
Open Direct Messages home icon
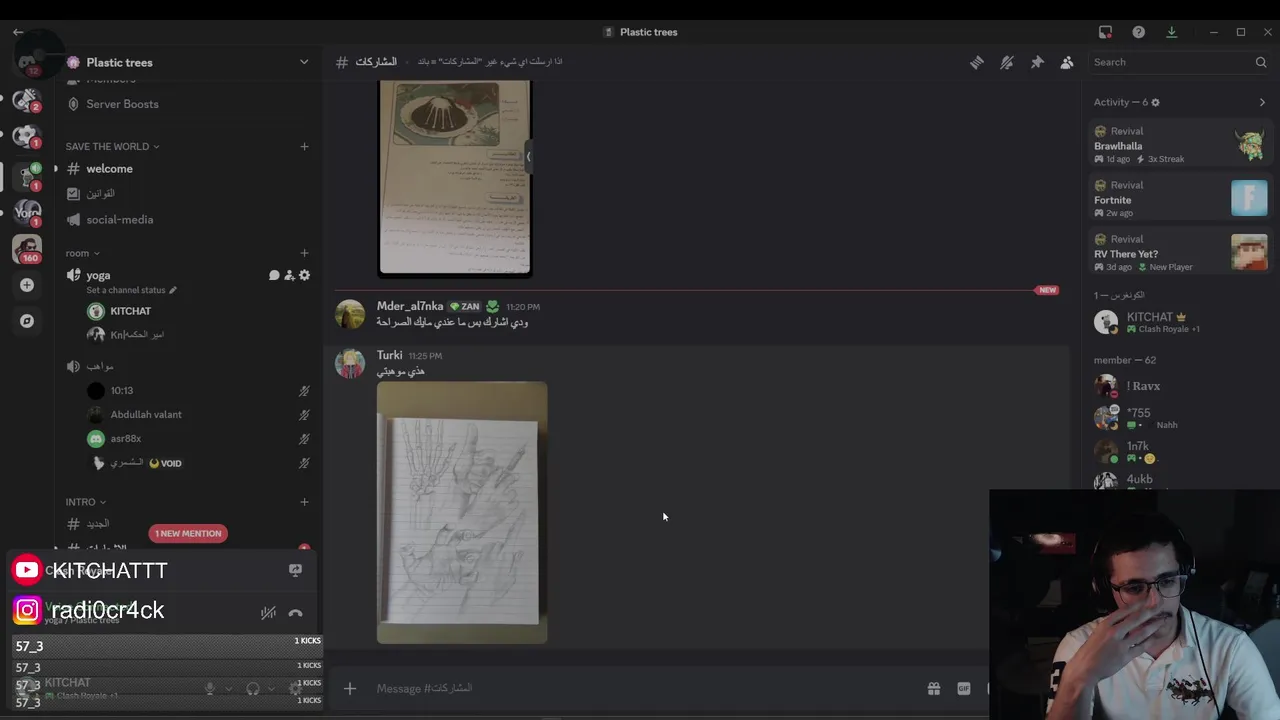click(27, 60)
